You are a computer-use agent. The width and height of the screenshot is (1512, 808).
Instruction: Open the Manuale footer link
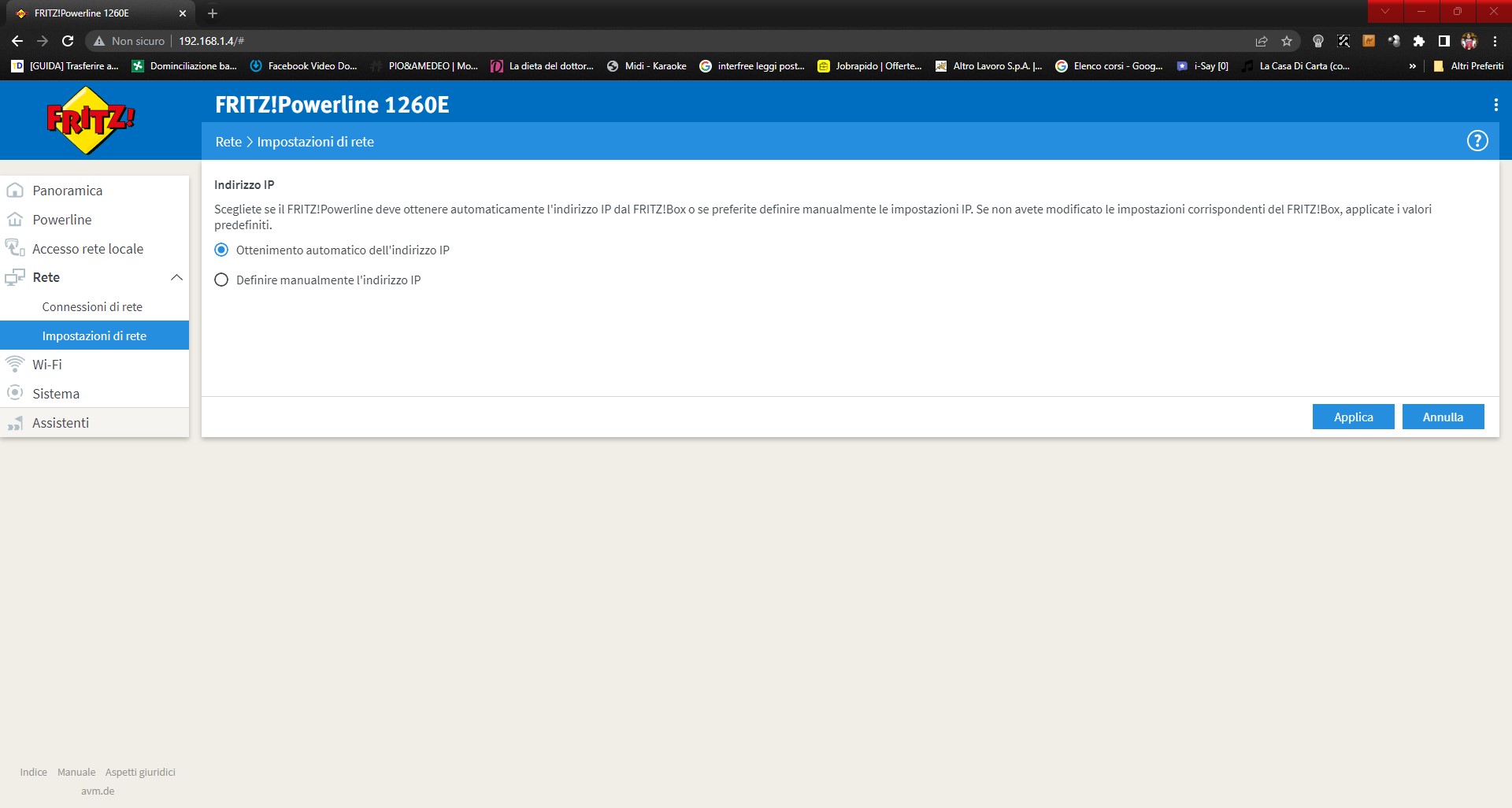76,772
